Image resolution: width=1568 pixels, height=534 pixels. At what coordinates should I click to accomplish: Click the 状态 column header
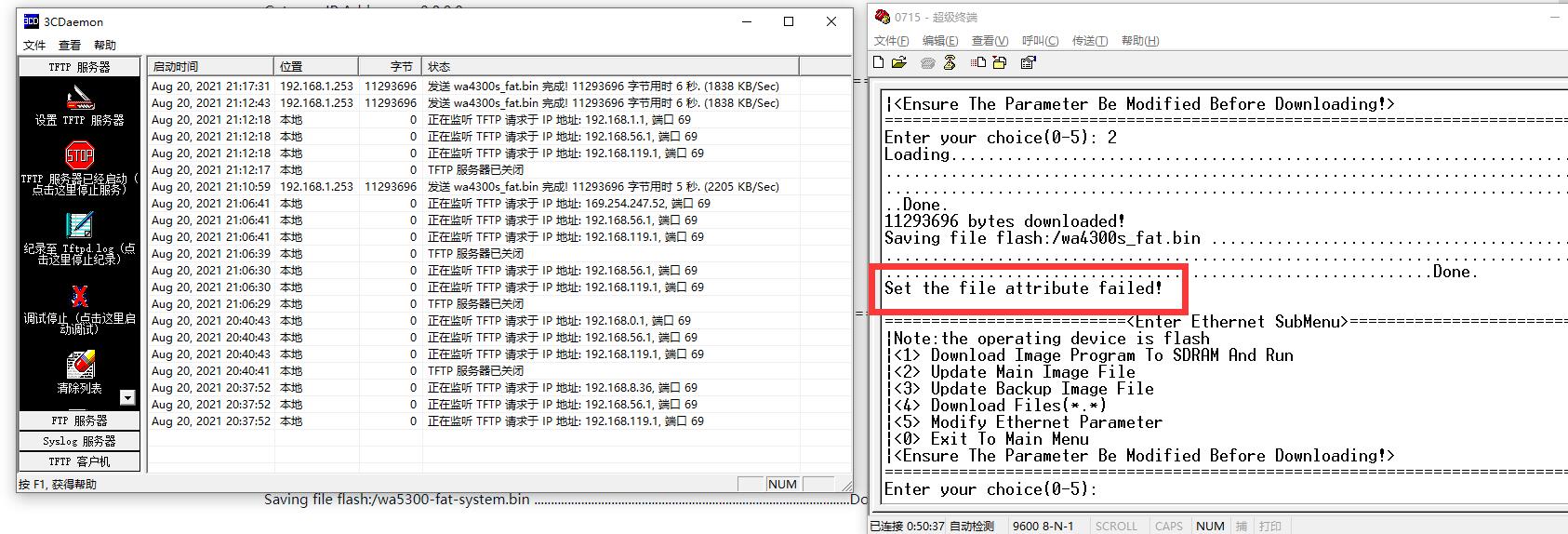611,67
